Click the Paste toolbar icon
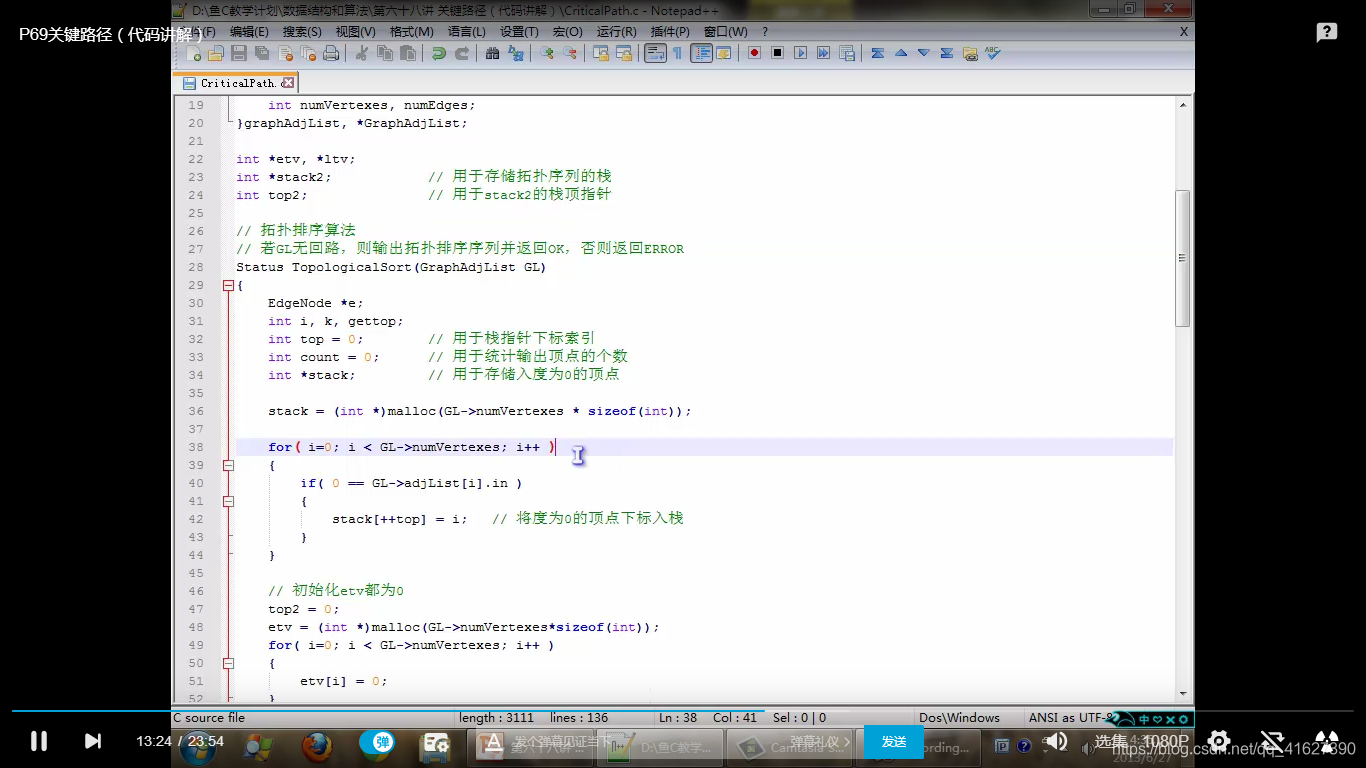The image size is (1366, 768). pos(407,53)
